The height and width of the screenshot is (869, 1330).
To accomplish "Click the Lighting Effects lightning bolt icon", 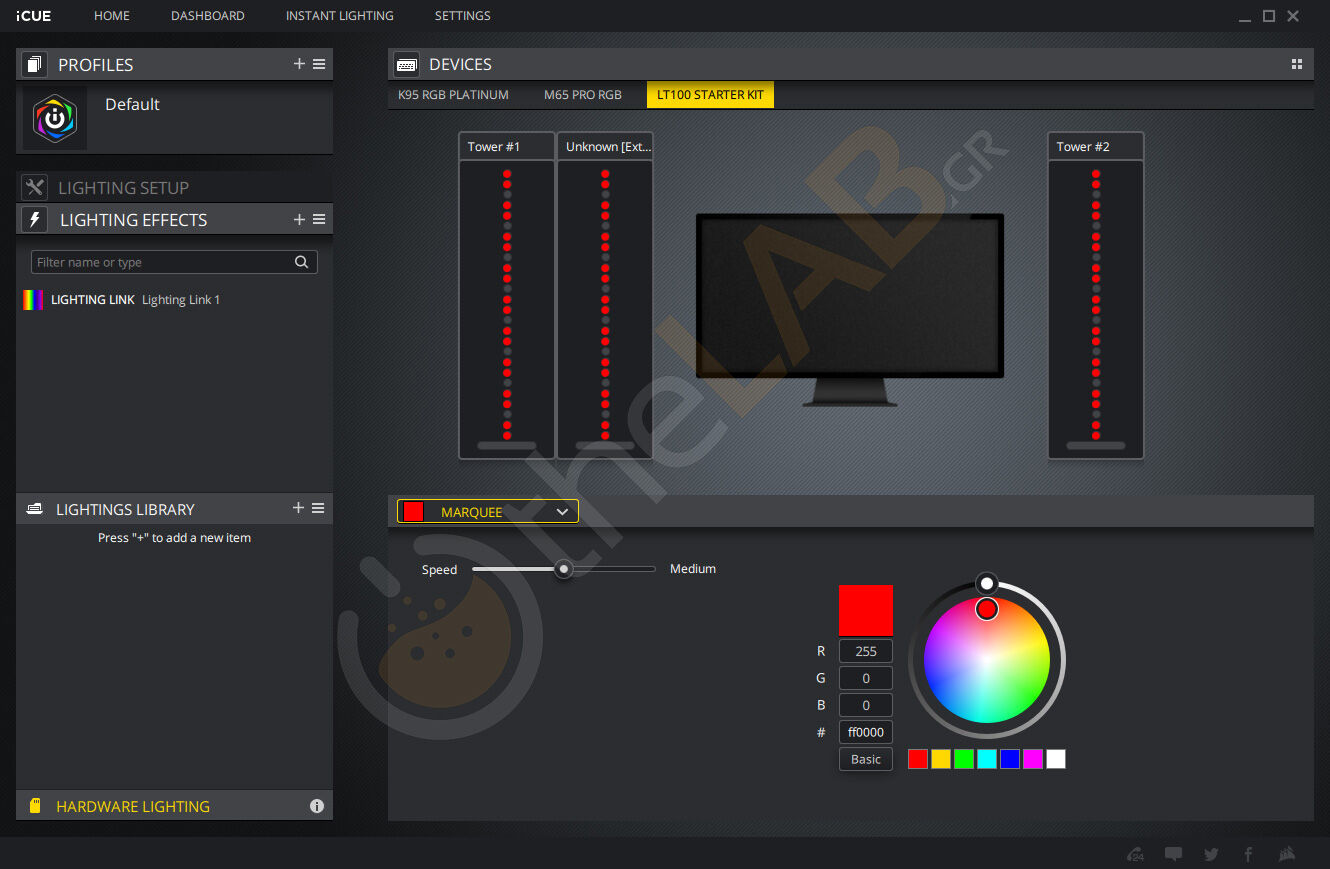I will [34, 219].
